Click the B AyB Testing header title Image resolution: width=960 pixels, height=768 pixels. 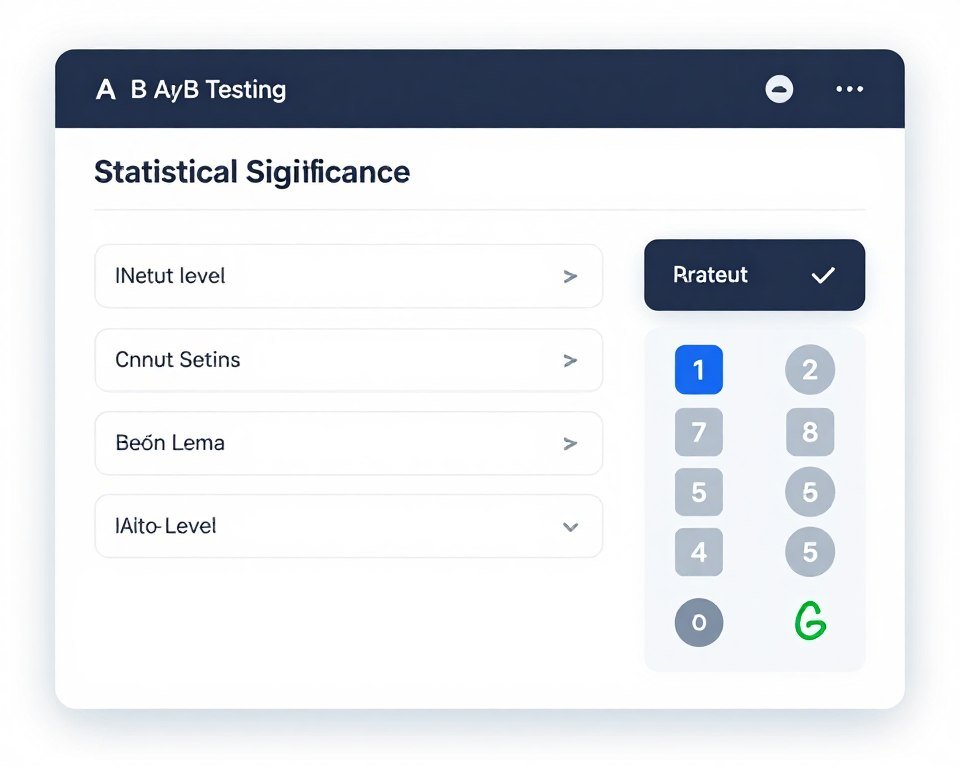click(208, 90)
